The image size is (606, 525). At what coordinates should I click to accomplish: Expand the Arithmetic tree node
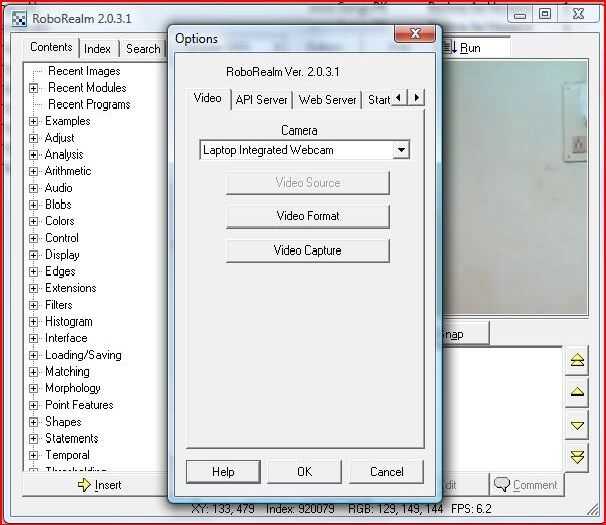(34, 171)
